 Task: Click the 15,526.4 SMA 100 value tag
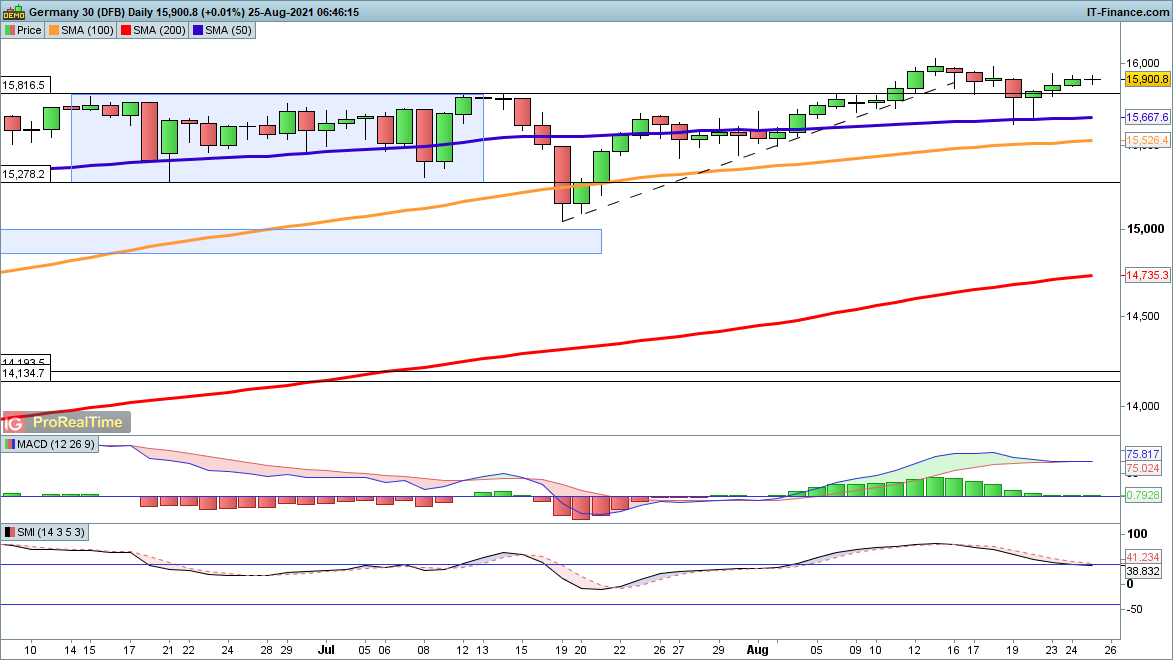[1147, 141]
